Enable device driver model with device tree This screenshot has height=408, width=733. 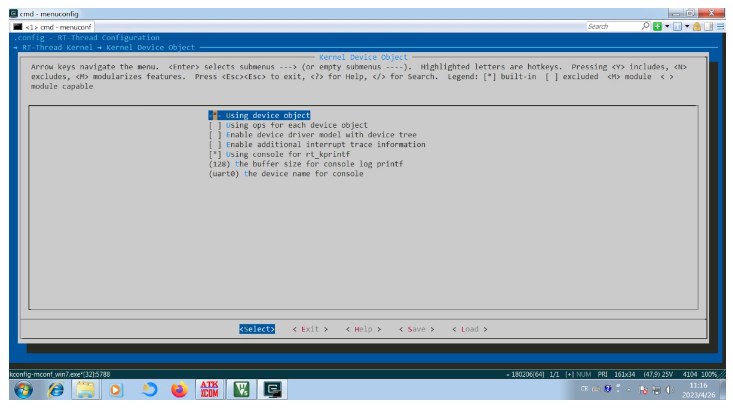coord(312,135)
